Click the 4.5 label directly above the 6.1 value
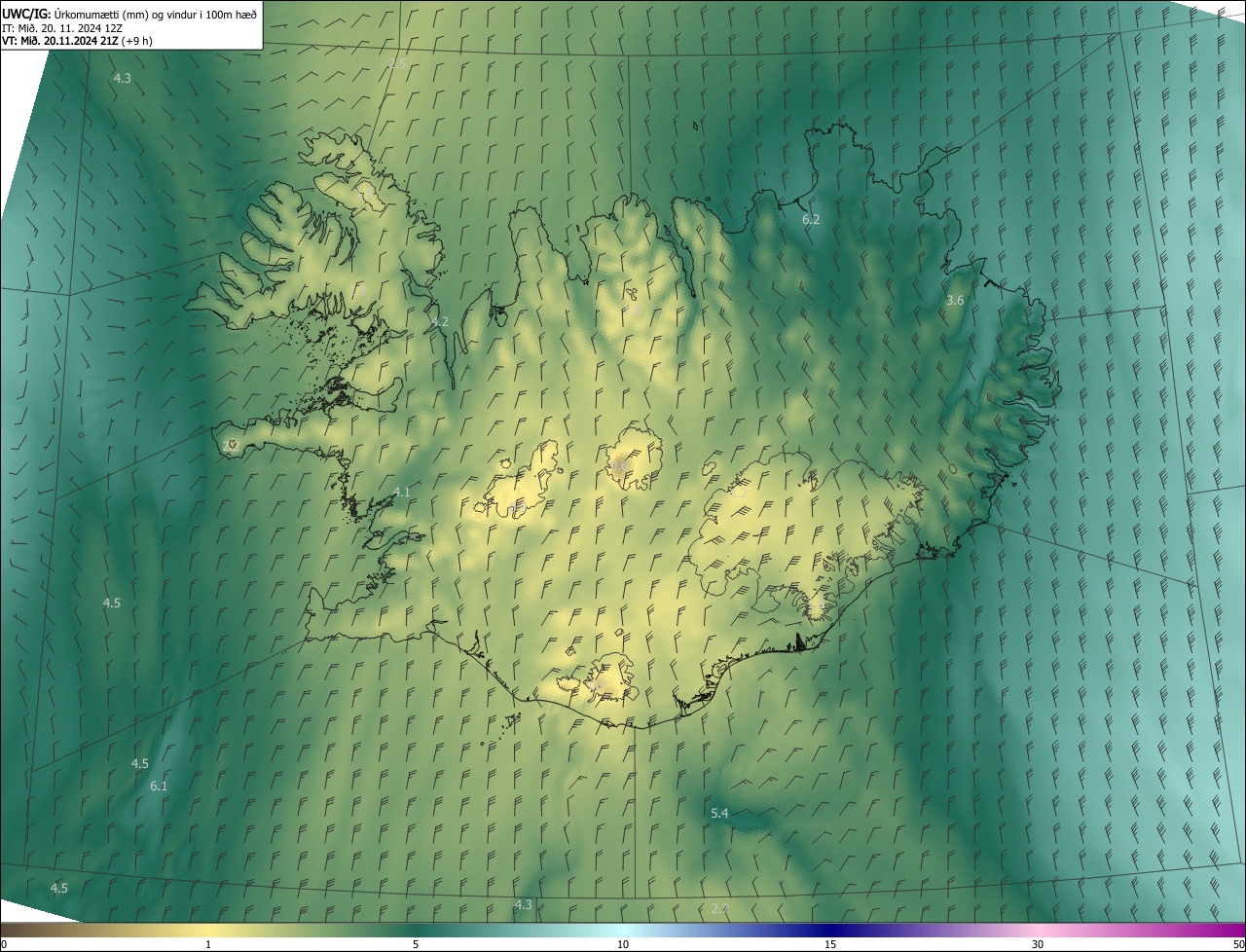1246x952 pixels. 140,764
